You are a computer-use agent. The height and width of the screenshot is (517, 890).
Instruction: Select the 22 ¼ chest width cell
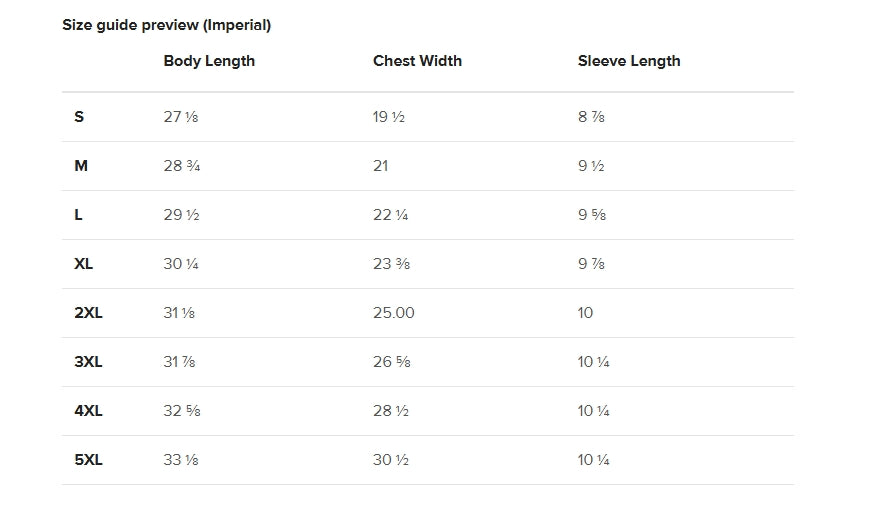(390, 215)
